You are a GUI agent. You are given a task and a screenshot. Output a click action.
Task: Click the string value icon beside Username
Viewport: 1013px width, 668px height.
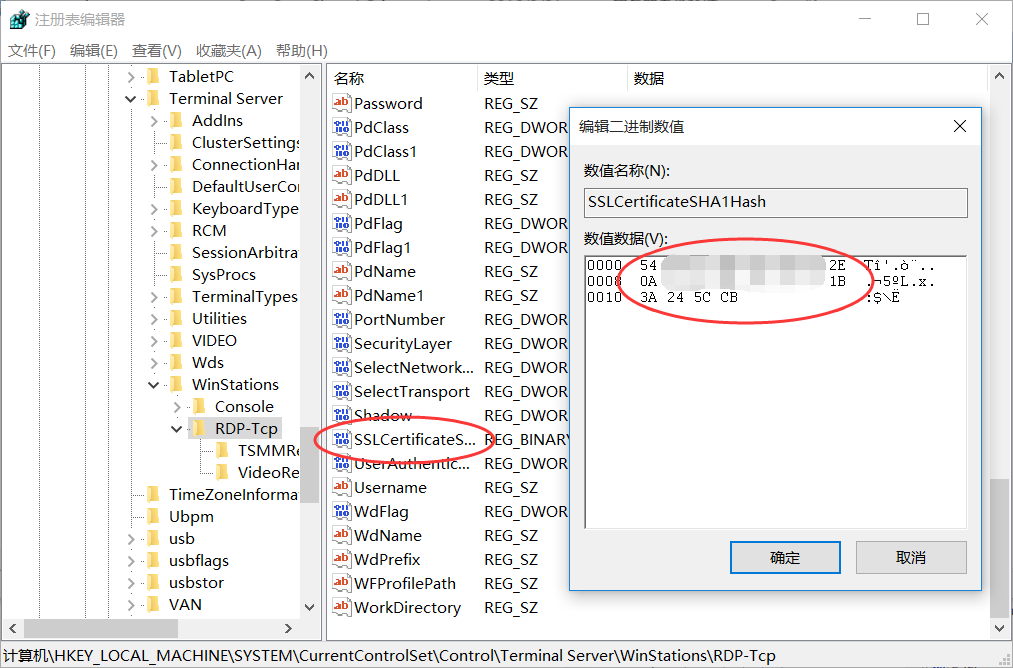pos(340,487)
